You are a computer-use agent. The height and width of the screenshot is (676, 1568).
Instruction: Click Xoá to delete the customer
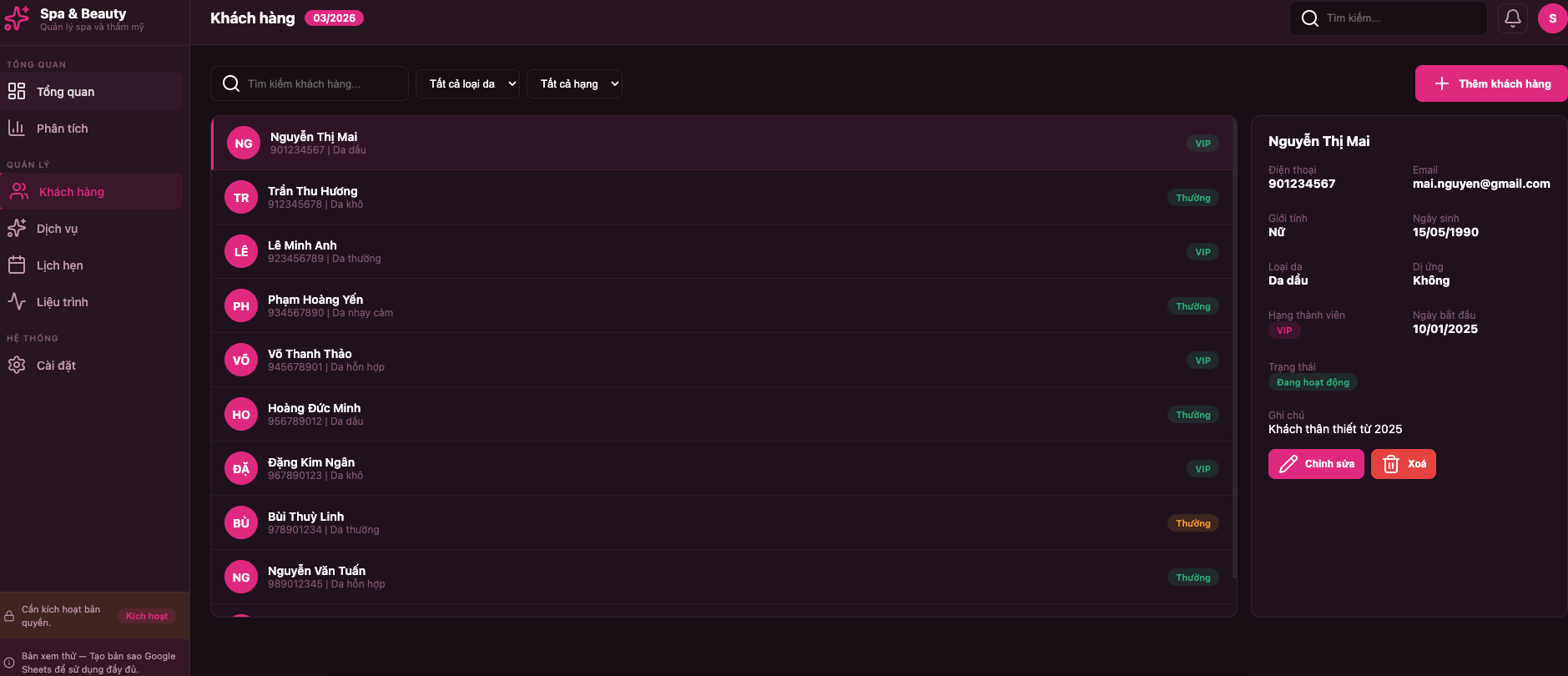pos(1403,463)
